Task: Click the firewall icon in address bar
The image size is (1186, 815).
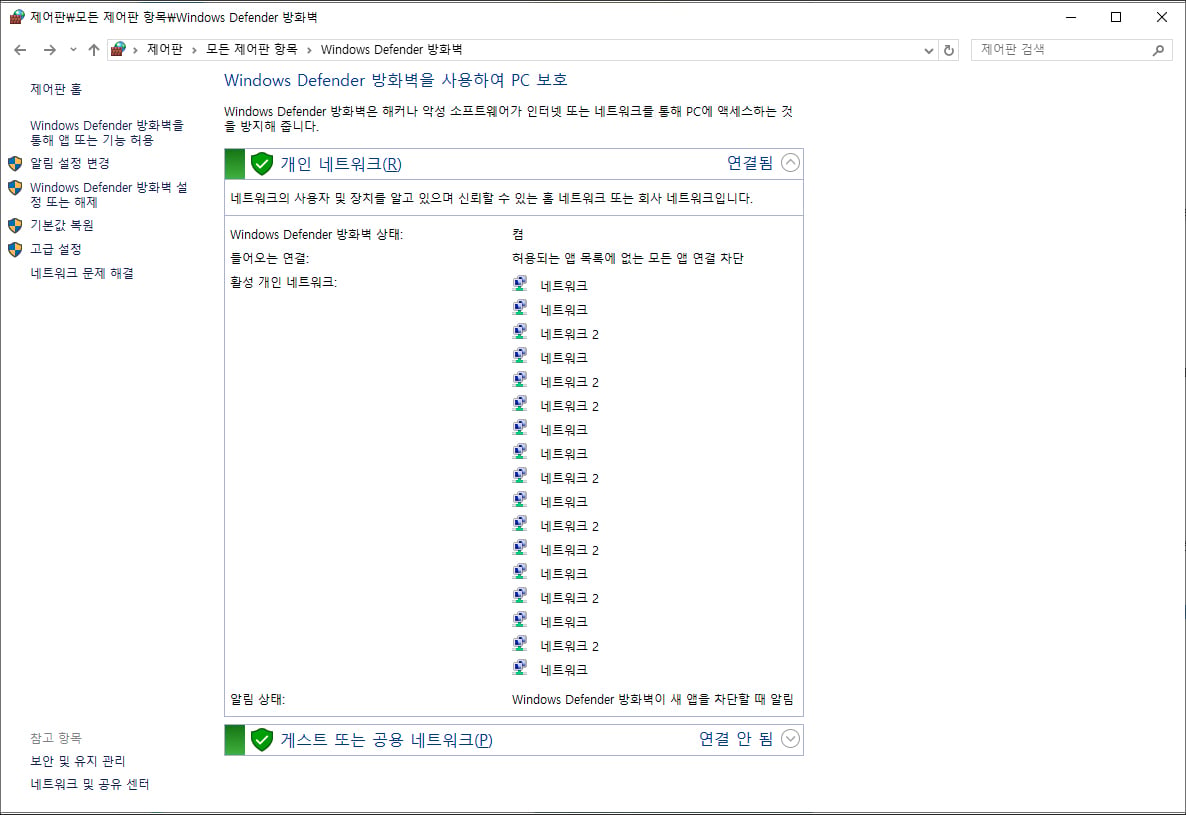Action: (118, 50)
